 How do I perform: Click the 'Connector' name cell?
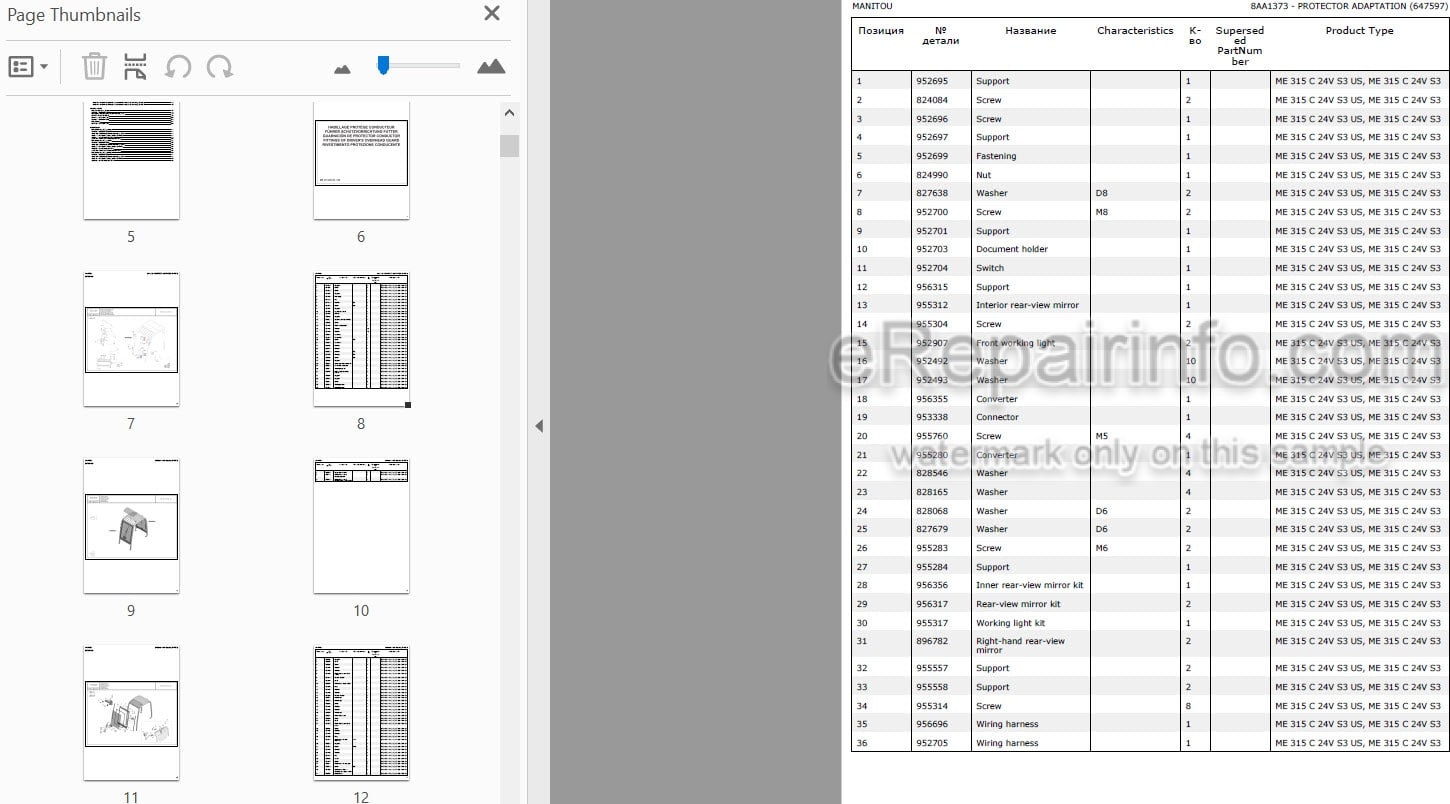997,417
